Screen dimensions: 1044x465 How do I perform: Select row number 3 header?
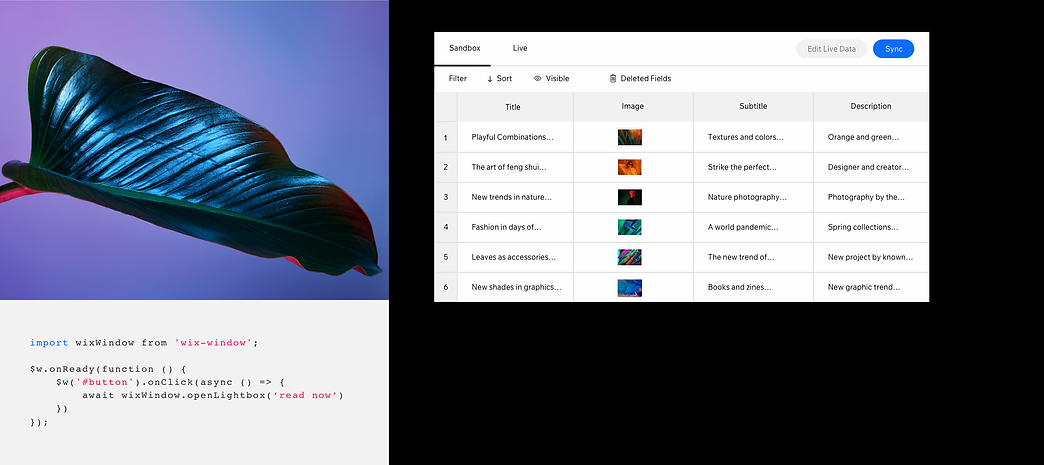pos(446,197)
